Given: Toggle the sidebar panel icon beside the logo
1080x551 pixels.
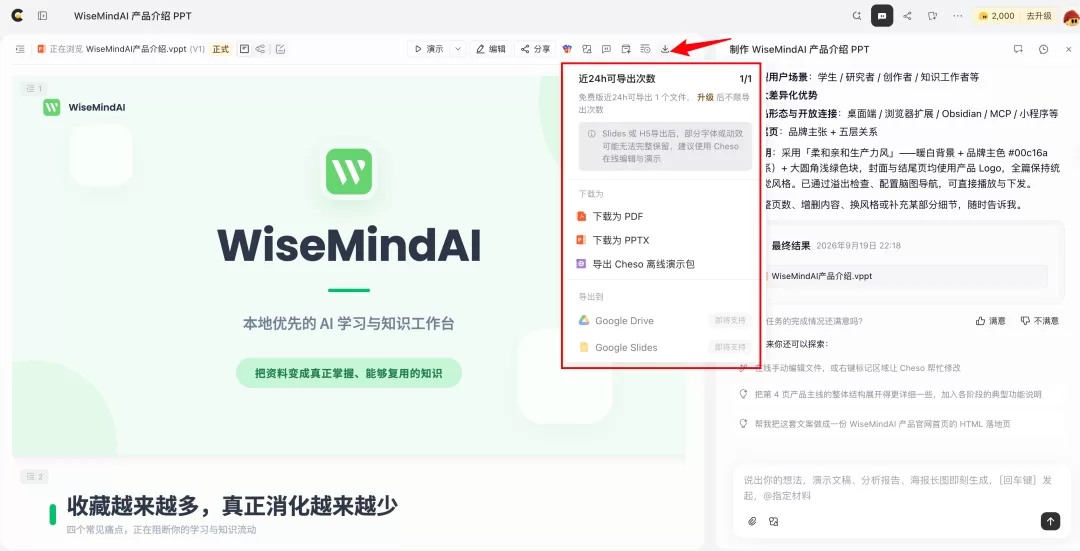Looking at the screenshot, I should [43, 15].
